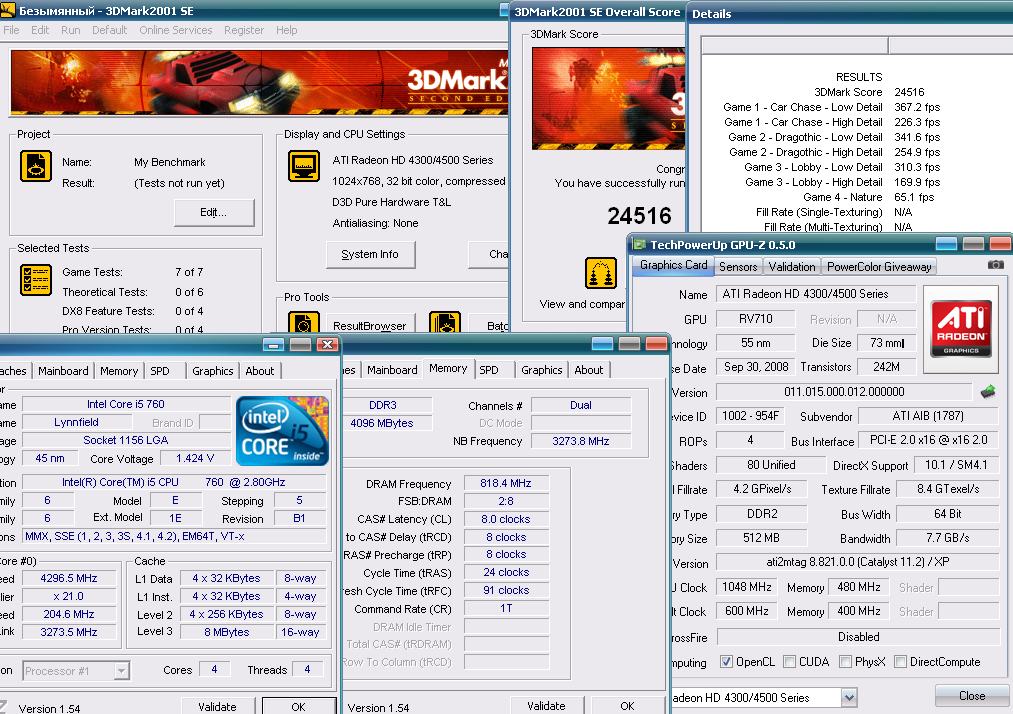Open the Edit menu in 3DMark
The width and height of the screenshot is (1013, 714).
40,30
